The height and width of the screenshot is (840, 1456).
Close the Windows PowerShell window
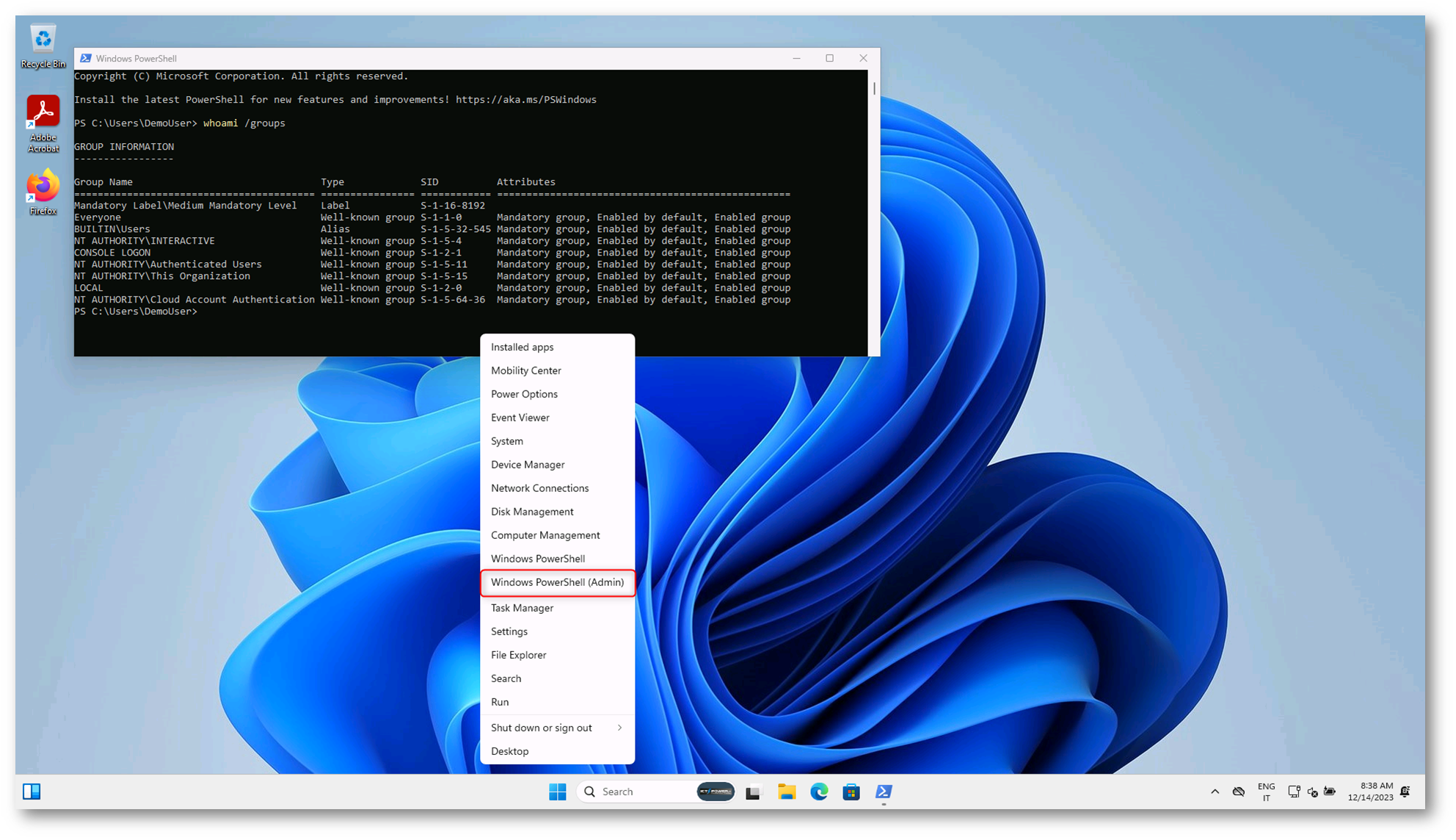(863, 58)
